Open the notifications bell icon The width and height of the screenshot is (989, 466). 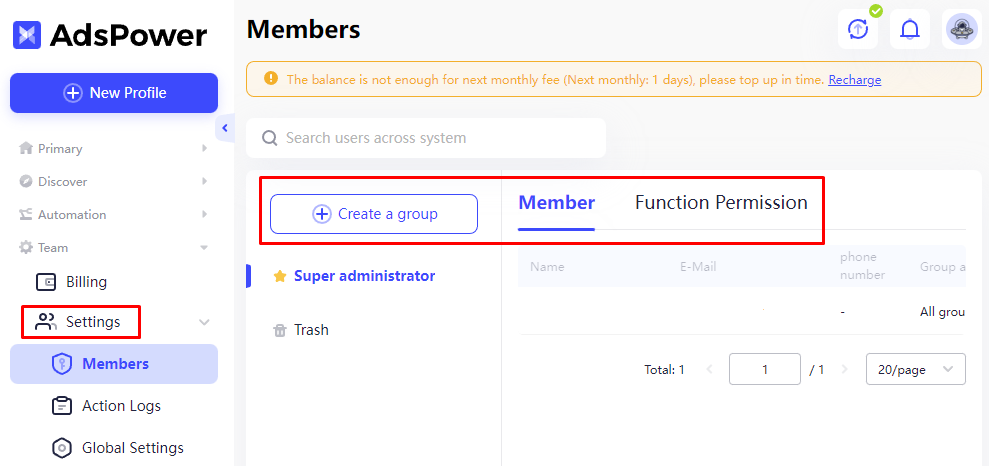click(x=910, y=29)
